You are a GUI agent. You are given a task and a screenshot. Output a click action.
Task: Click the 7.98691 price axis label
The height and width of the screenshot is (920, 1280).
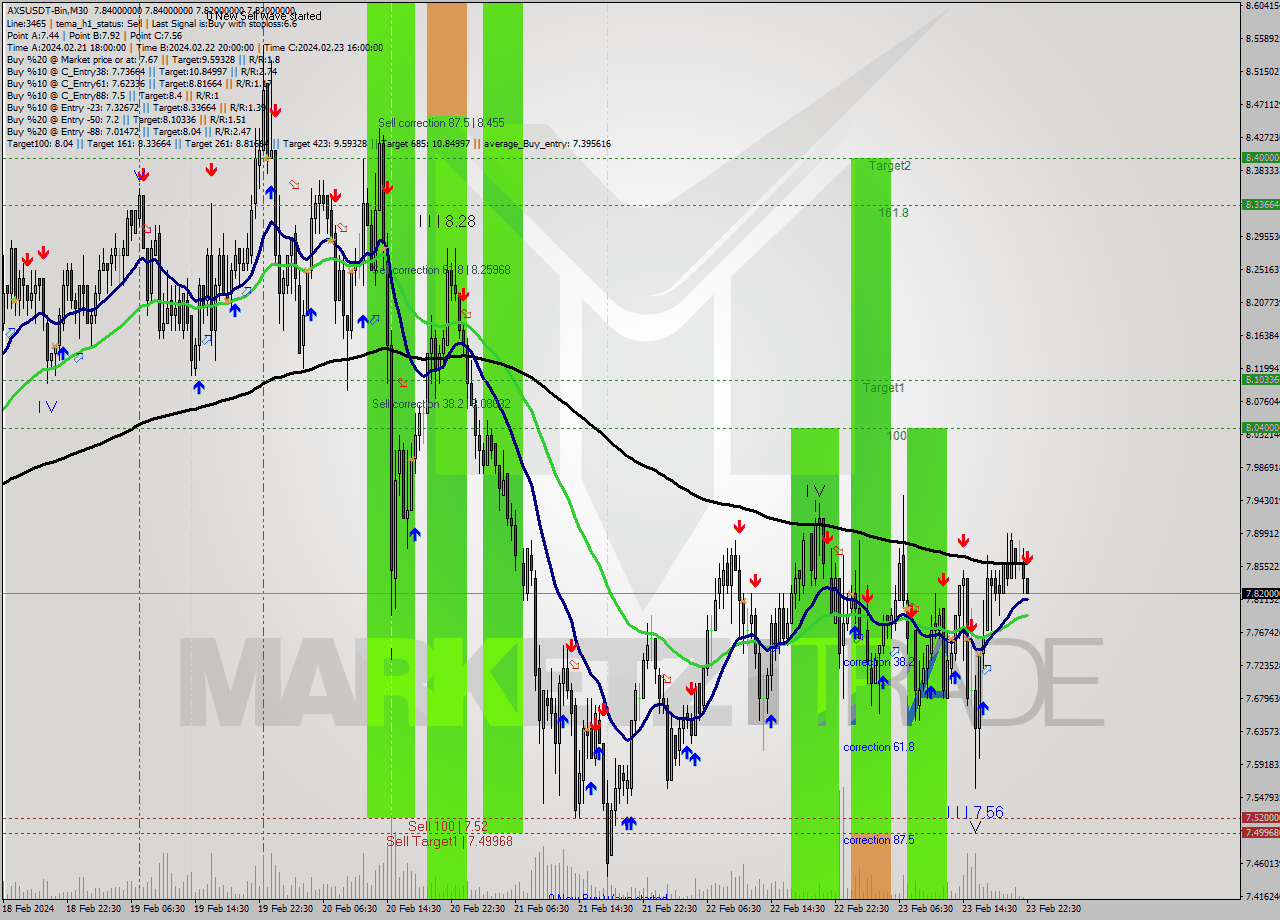coord(1262,467)
